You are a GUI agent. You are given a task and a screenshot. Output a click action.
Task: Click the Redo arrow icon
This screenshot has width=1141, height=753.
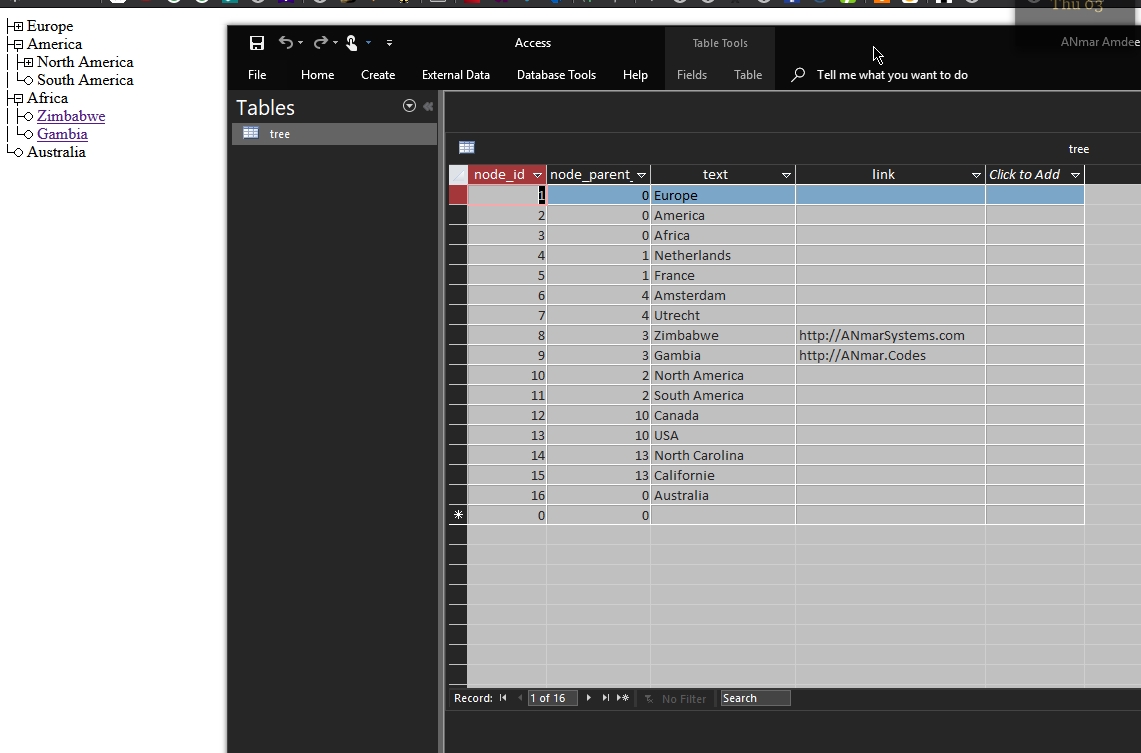pos(320,43)
